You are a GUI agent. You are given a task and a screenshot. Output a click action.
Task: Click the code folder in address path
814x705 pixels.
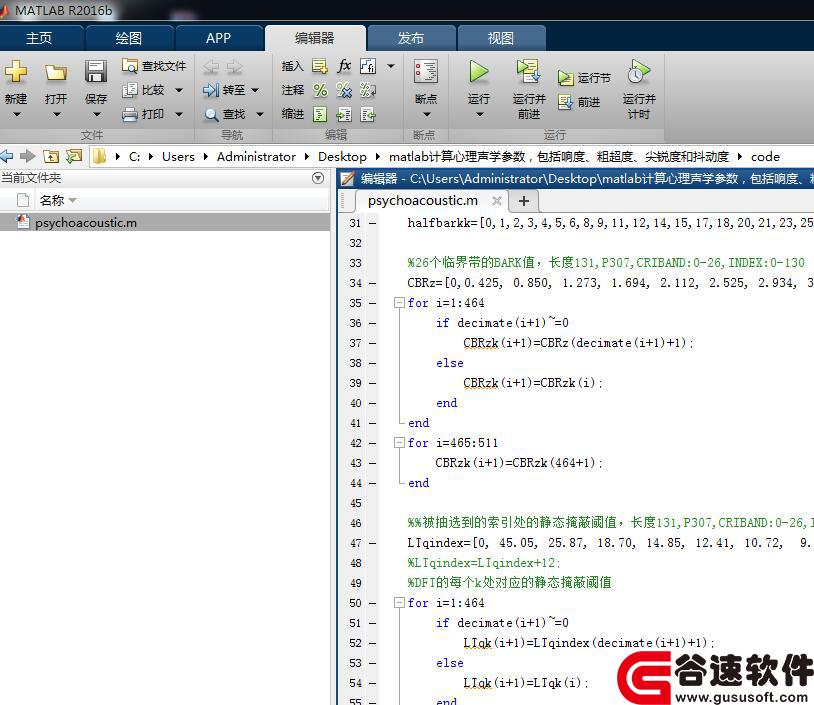coord(765,156)
